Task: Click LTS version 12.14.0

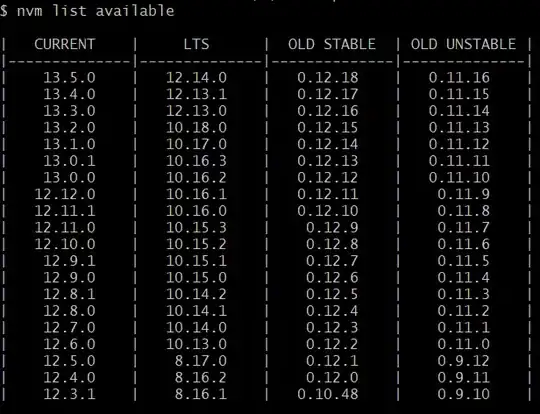Action: click(196, 77)
